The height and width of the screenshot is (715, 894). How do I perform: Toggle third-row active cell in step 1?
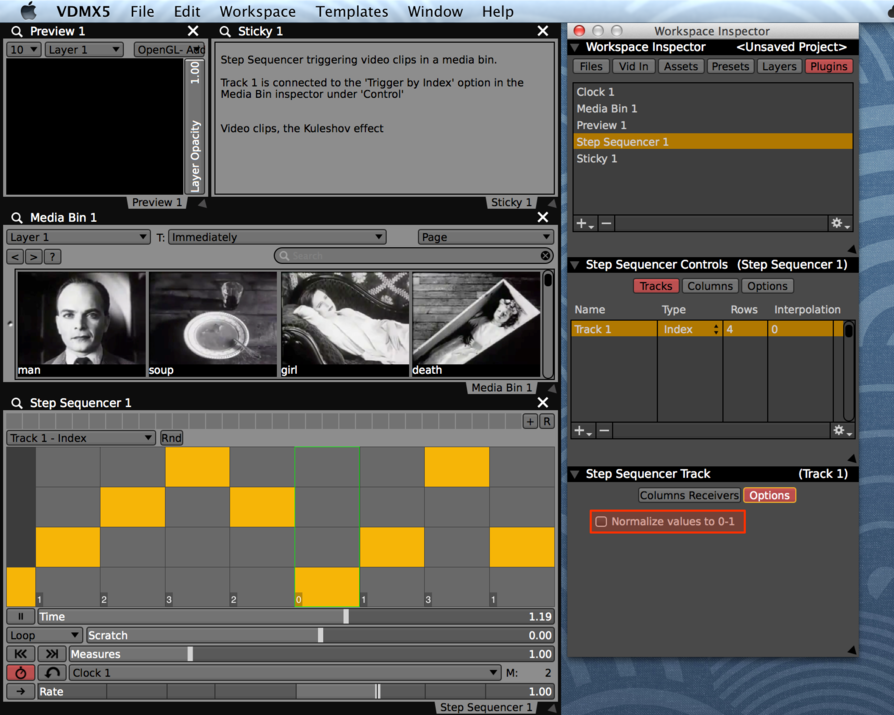pos(68,547)
